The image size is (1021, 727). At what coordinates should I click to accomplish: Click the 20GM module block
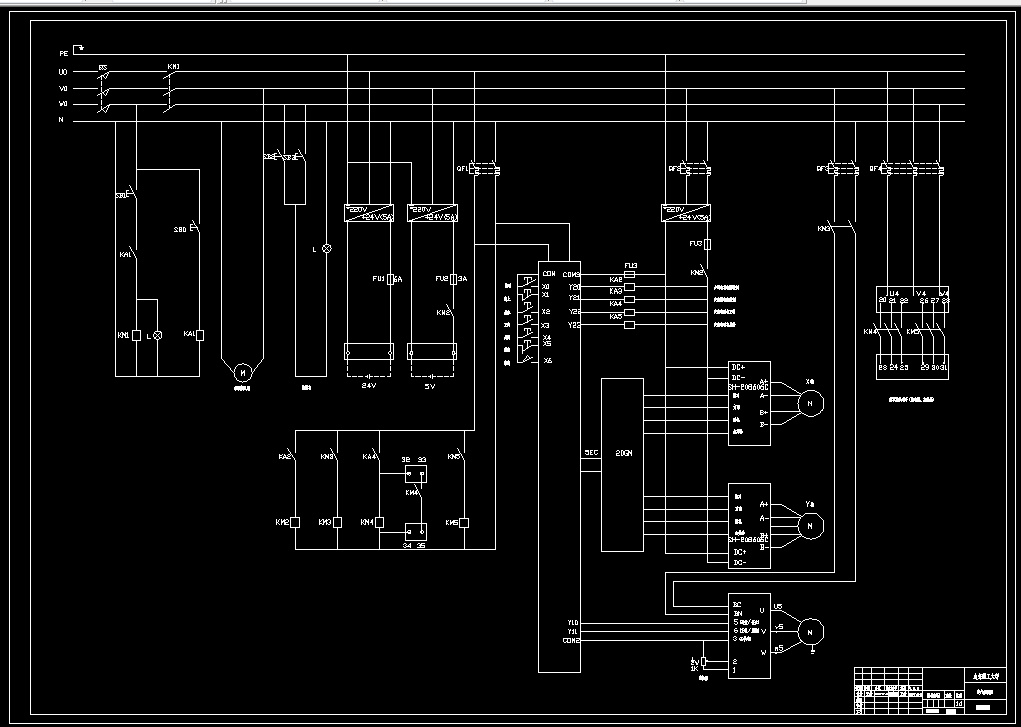coord(622,464)
